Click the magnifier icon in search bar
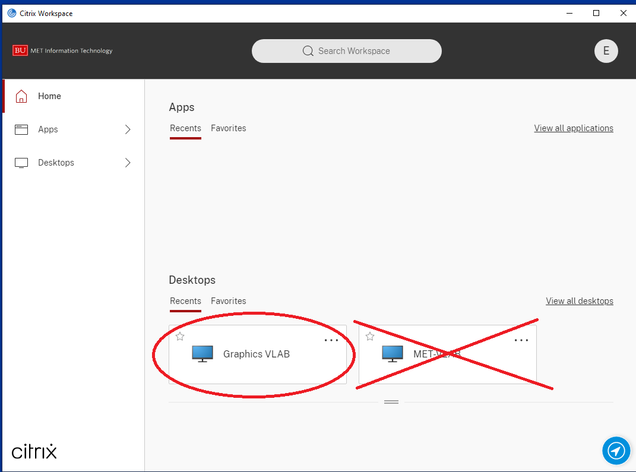 tap(308, 51)
